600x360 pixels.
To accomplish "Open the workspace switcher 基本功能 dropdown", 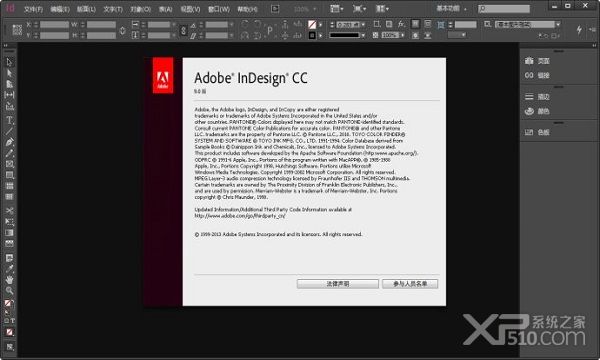I will tap(452, 8).
